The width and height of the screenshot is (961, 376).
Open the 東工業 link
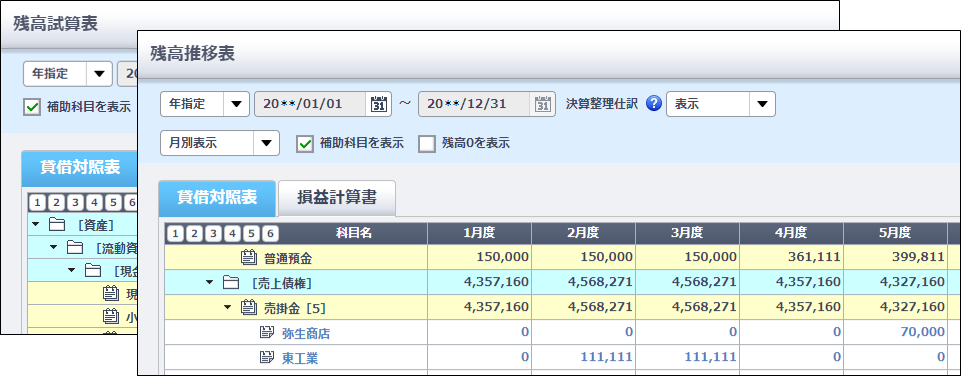click(x=300, y=358)
